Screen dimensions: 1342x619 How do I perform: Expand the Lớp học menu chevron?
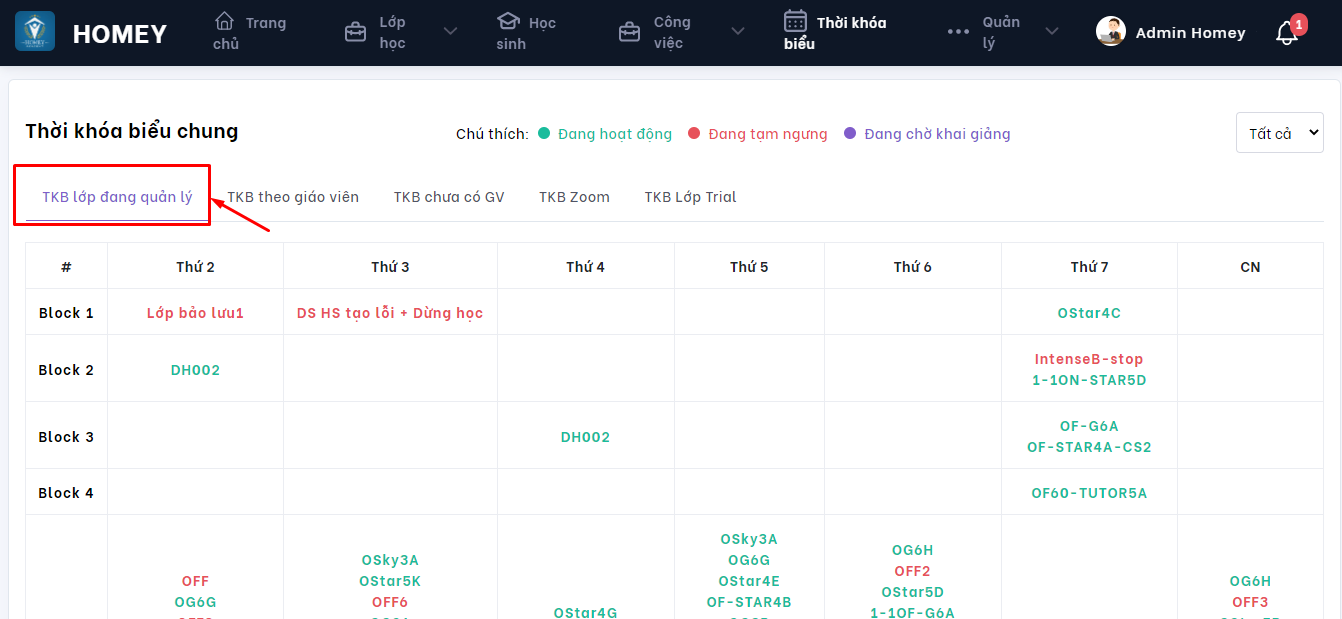tap(450, 32)
